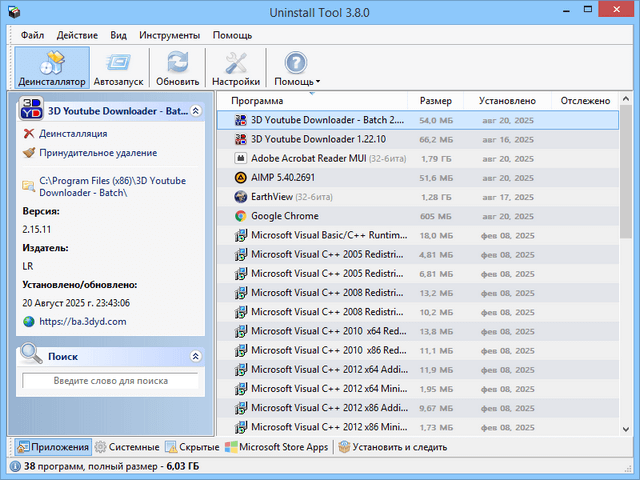The height and width of the screenshot is (480, 640).
Task: Select the Google Chrome icon
Action: (x=240, y=216)
